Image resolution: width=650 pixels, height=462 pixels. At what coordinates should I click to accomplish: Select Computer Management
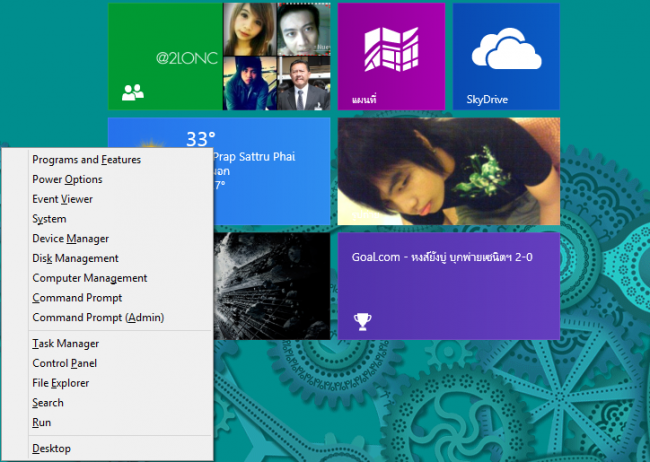click(89, 278)
